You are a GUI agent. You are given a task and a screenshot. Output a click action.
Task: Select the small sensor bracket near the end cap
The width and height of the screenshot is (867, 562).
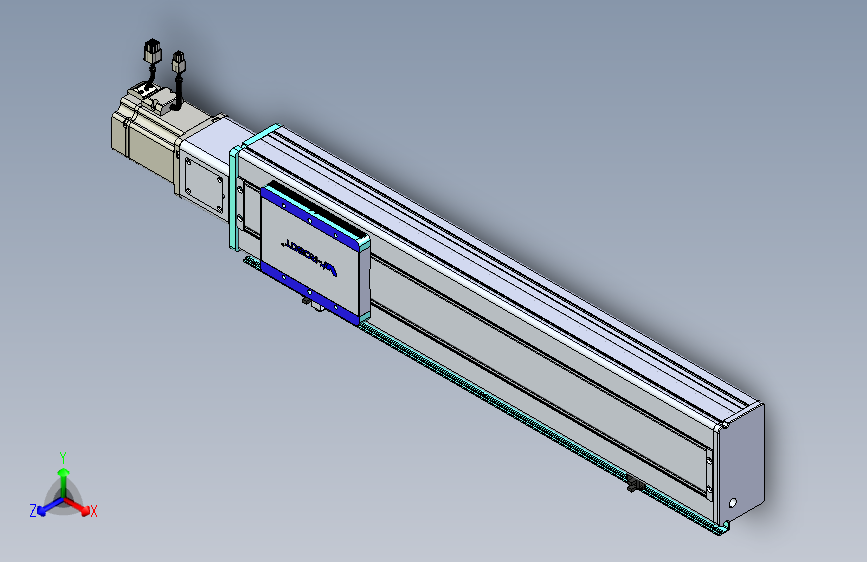point(635,483)
